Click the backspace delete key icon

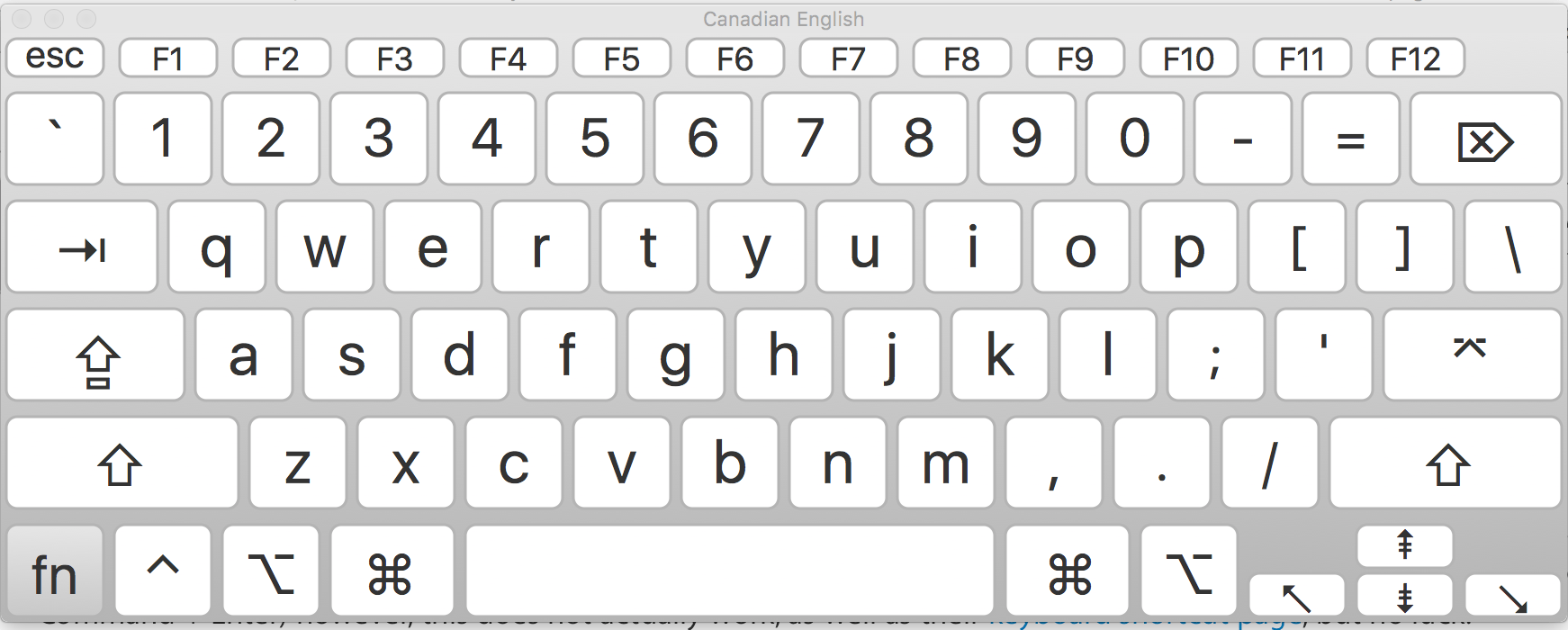[1485, 139]
